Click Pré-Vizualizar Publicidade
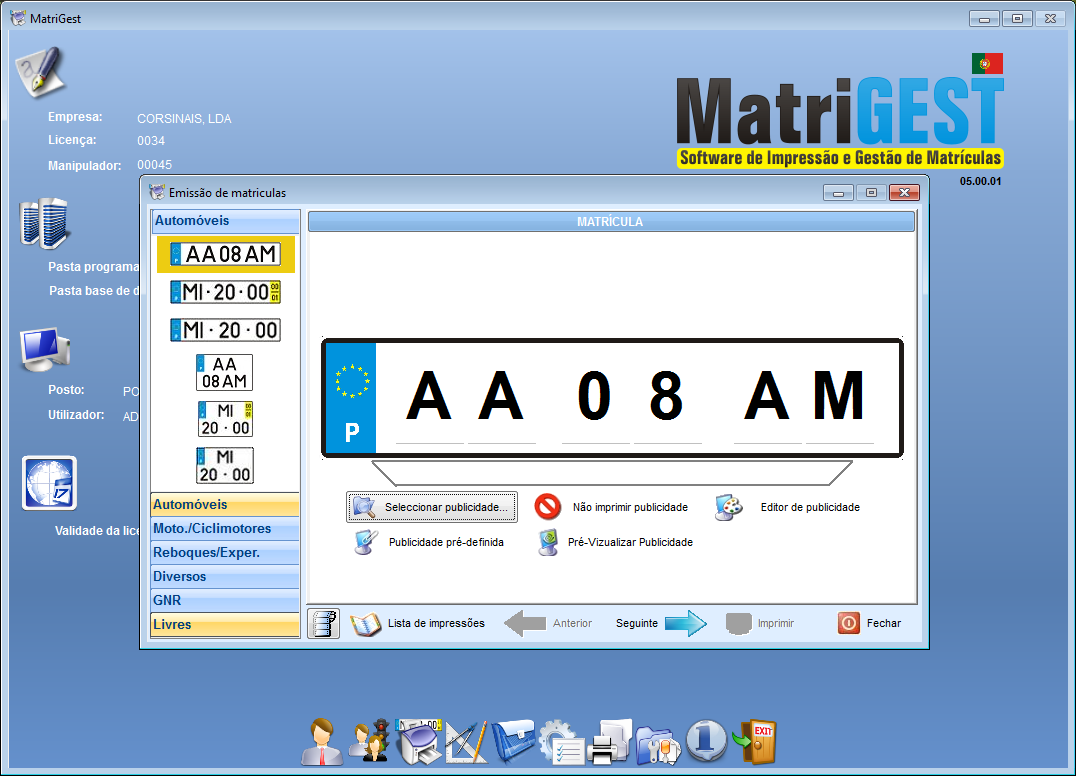This screenshot has width=1076, height=776. pos(616,542)
